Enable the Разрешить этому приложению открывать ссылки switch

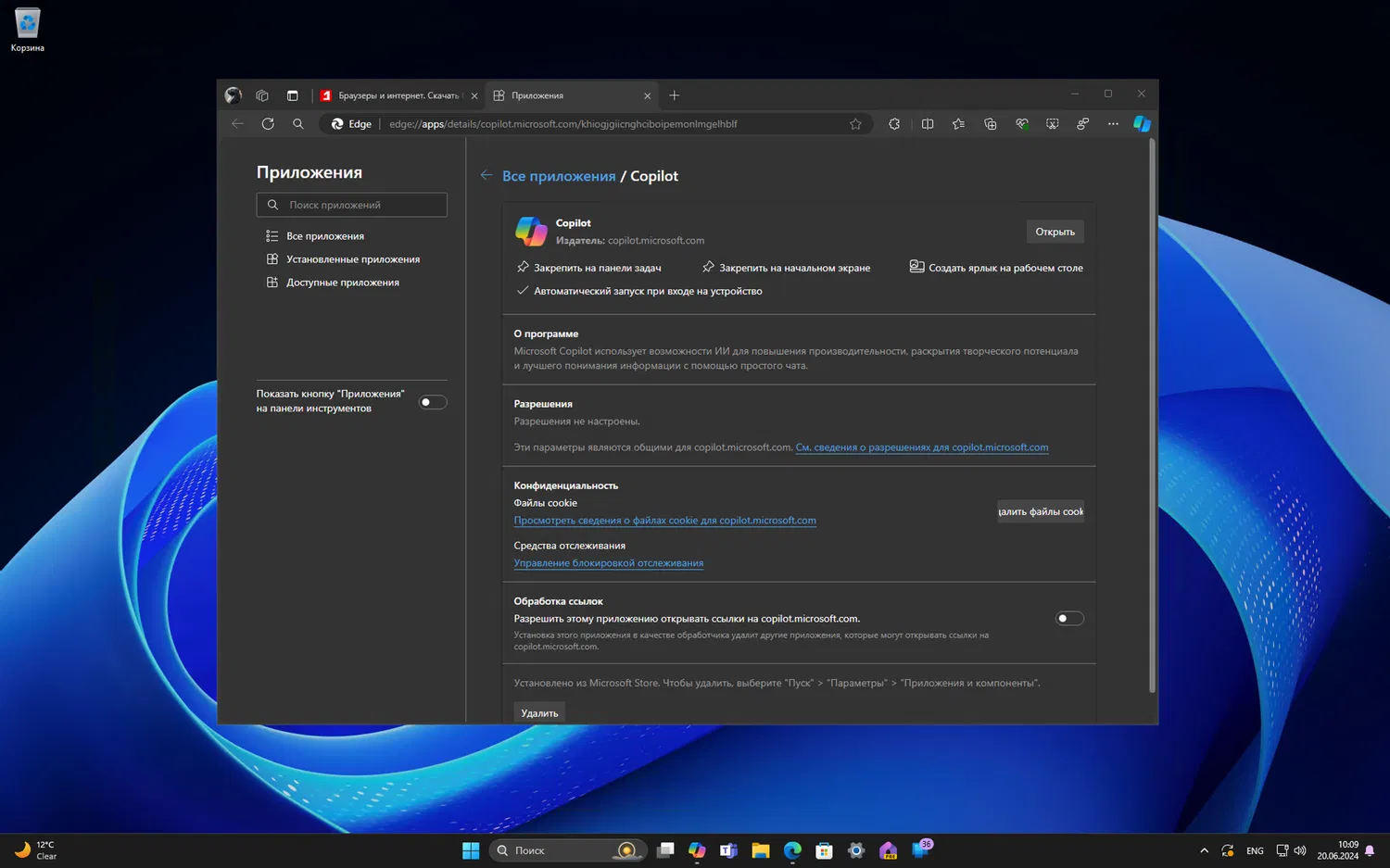tap(1069, 619)
